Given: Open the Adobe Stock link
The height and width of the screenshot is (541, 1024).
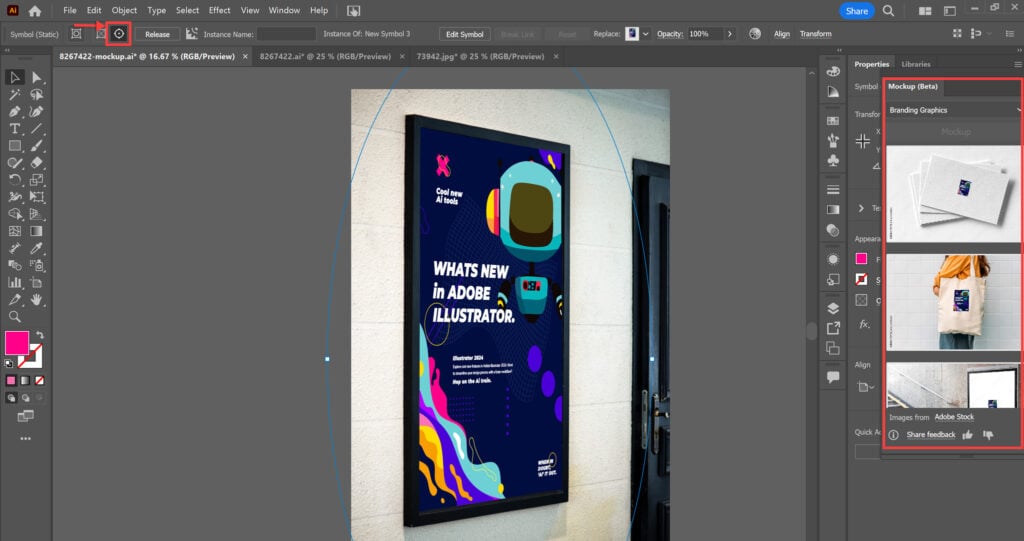Looking at the screenshot, I should [x=953, y=417].
